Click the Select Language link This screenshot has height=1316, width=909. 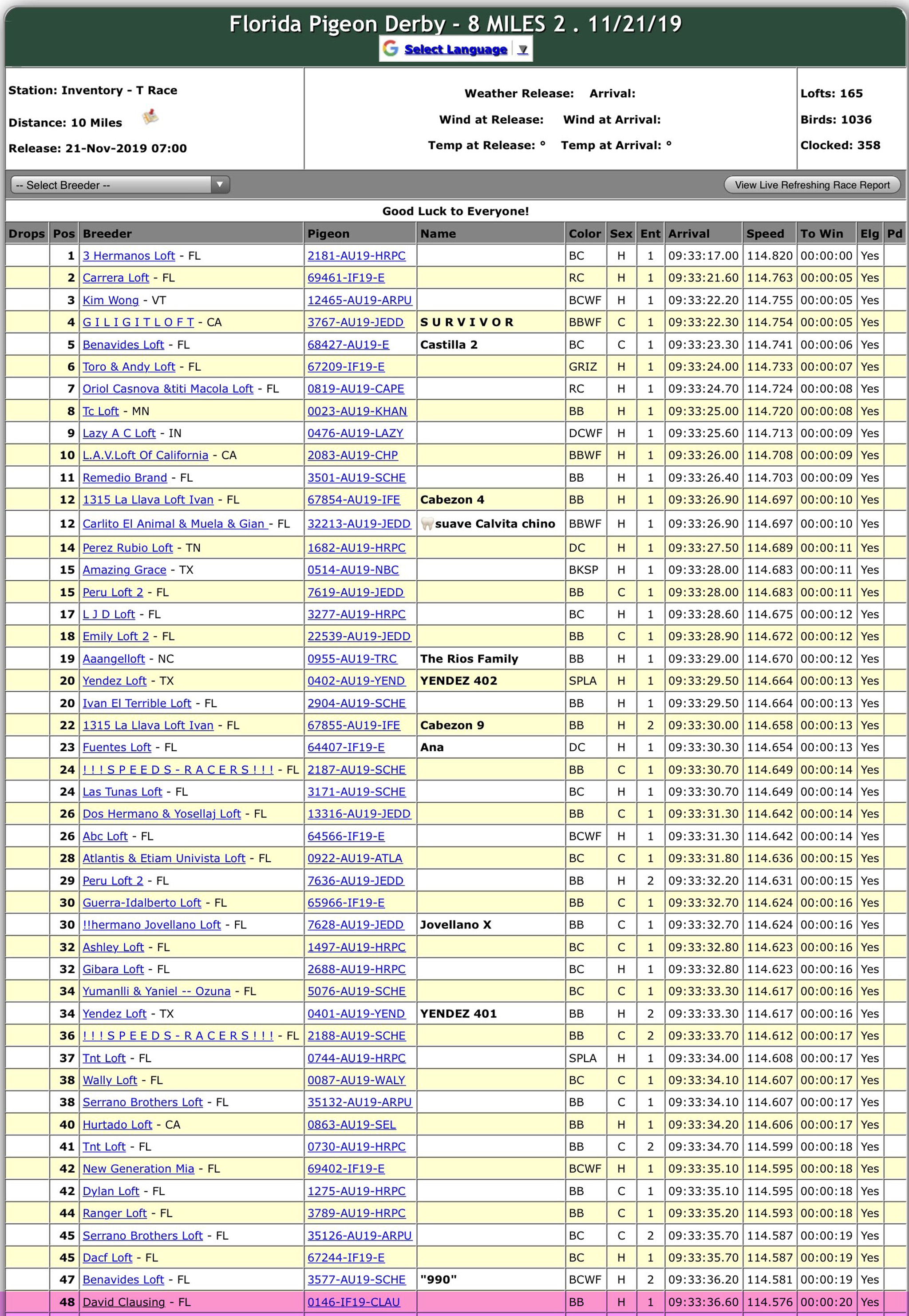(x=455, y=50)
